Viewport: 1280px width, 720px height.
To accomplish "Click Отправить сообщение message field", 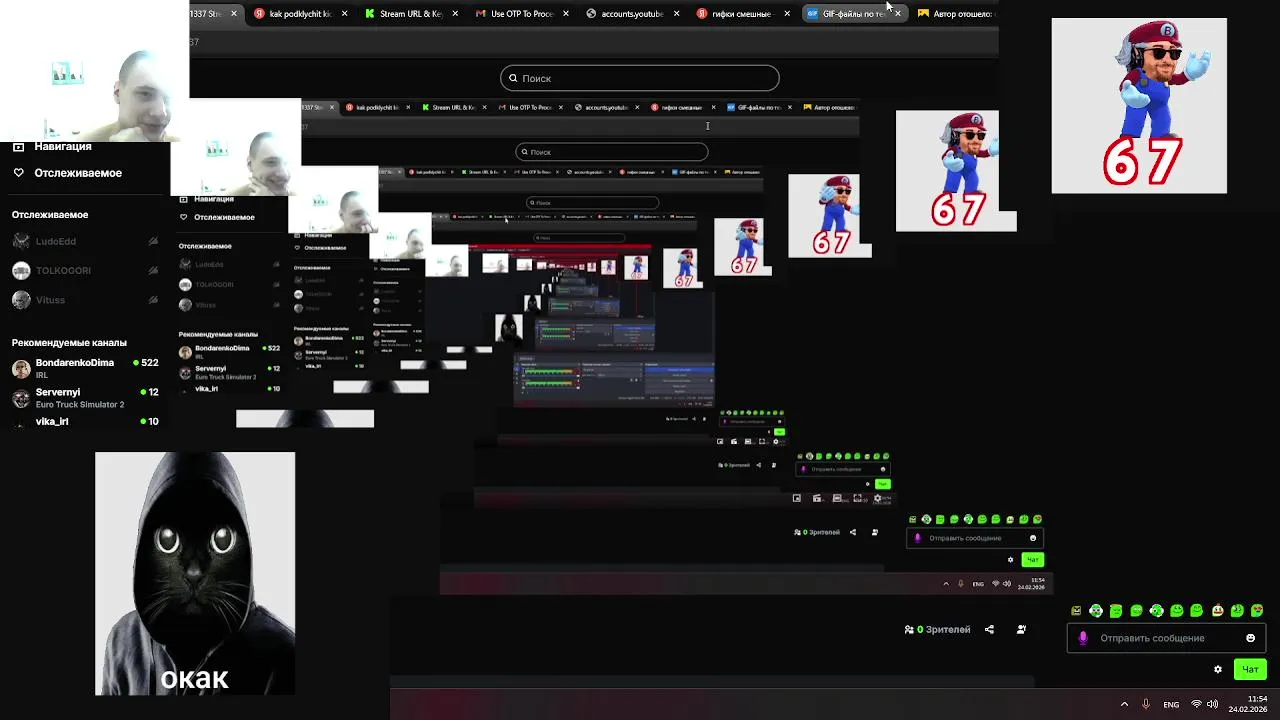I will click(1168, 638).
